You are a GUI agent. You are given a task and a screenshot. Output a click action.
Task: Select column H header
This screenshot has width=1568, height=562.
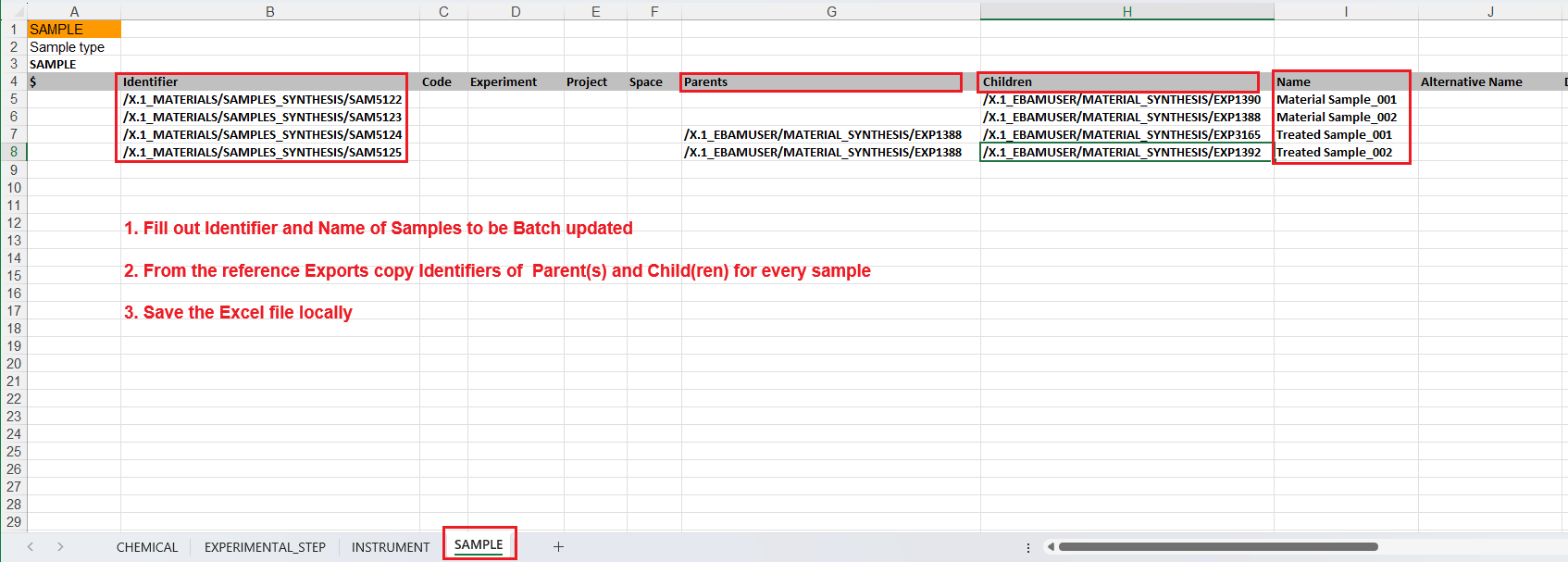1127,12
